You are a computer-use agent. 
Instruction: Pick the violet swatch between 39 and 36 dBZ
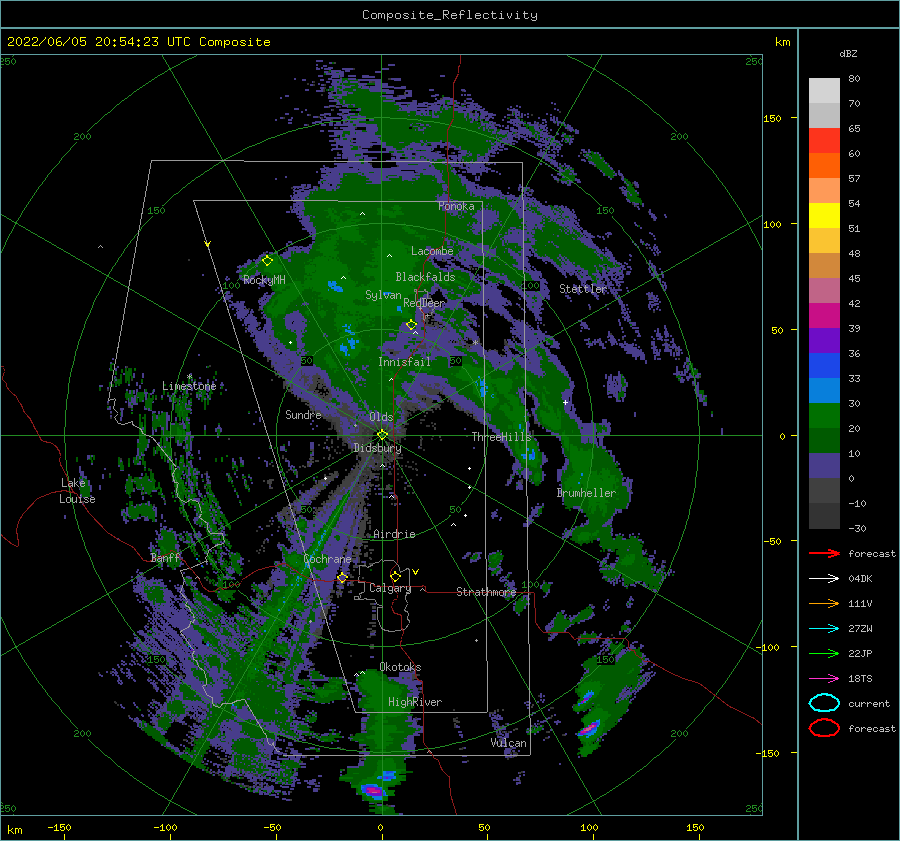point(824,341)
